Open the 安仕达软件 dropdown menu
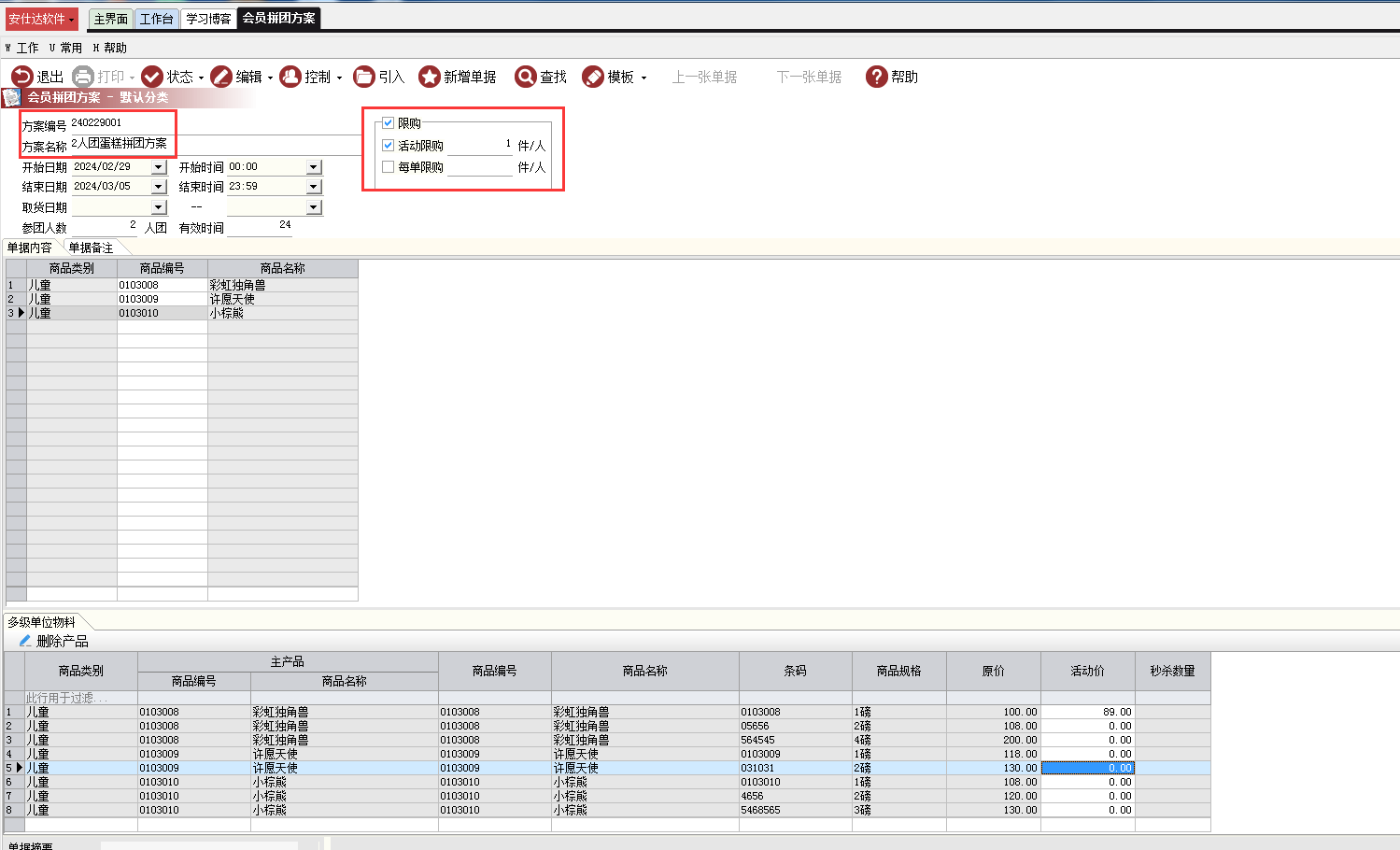Screen dimensions: 1400x850 click(41, 19)
